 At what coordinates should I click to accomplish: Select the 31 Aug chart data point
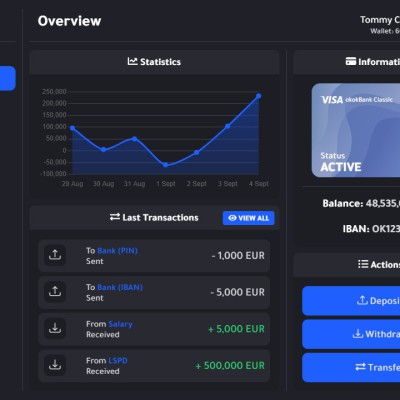[x=134, y=139]
